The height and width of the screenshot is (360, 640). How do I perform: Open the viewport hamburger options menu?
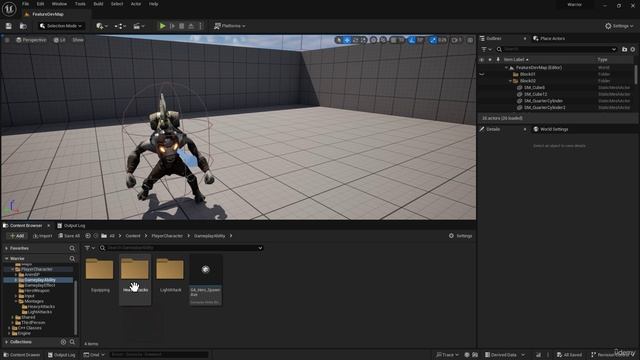coord(7,40)
